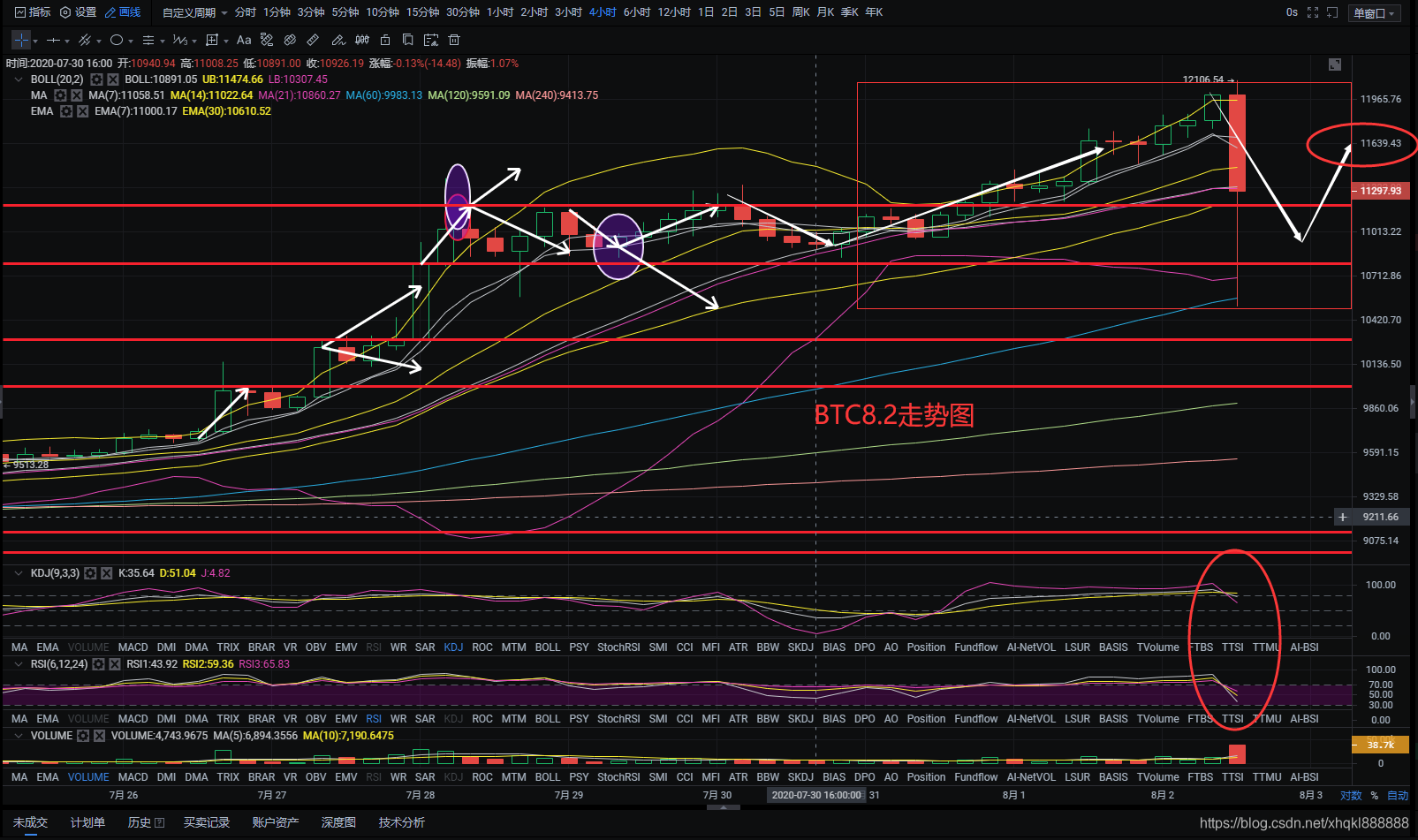Image resolution: width=1418 pixels, height=840 pixels.
Task: Select the ruler measure tool
Action: (x=313, y=40)
